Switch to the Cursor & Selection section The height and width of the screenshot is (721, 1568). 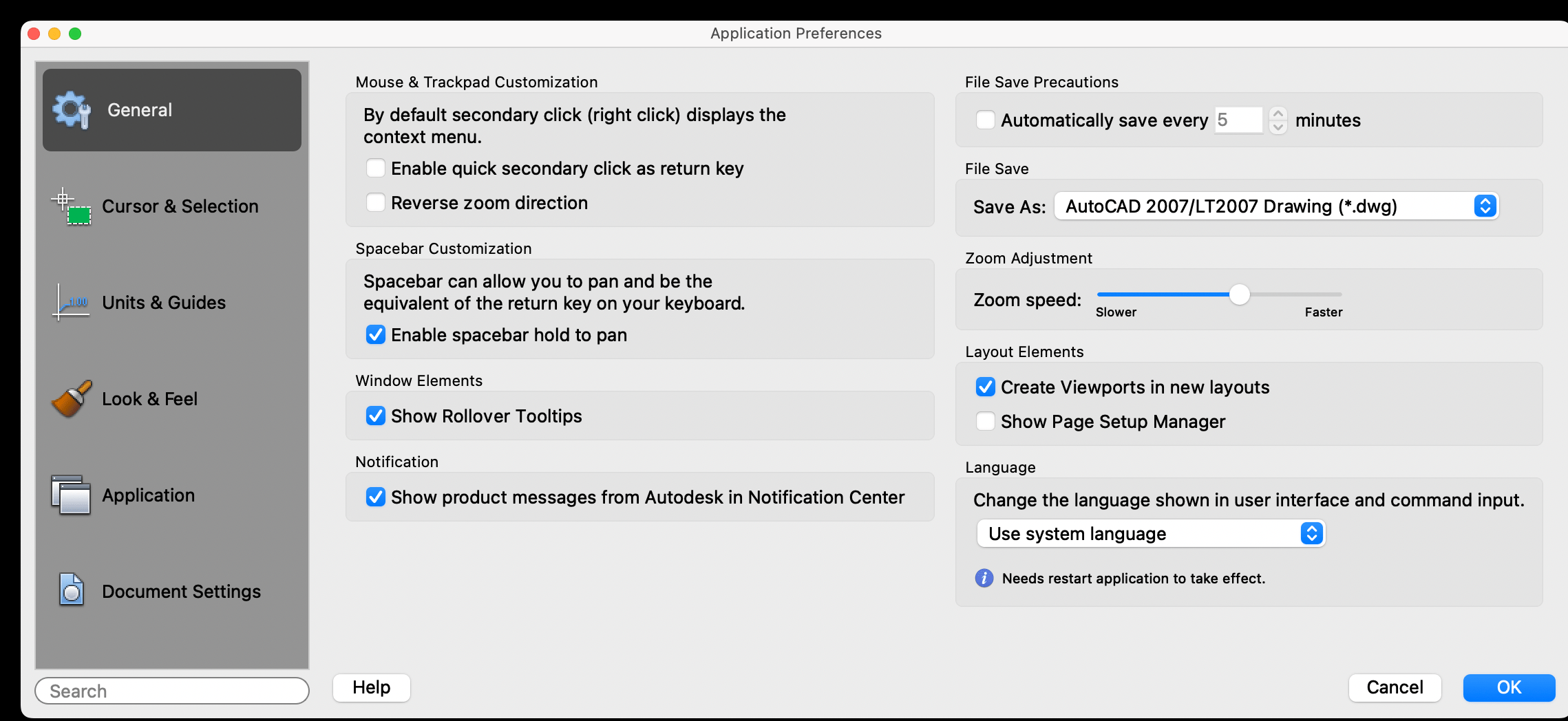[x=180, y=206]
